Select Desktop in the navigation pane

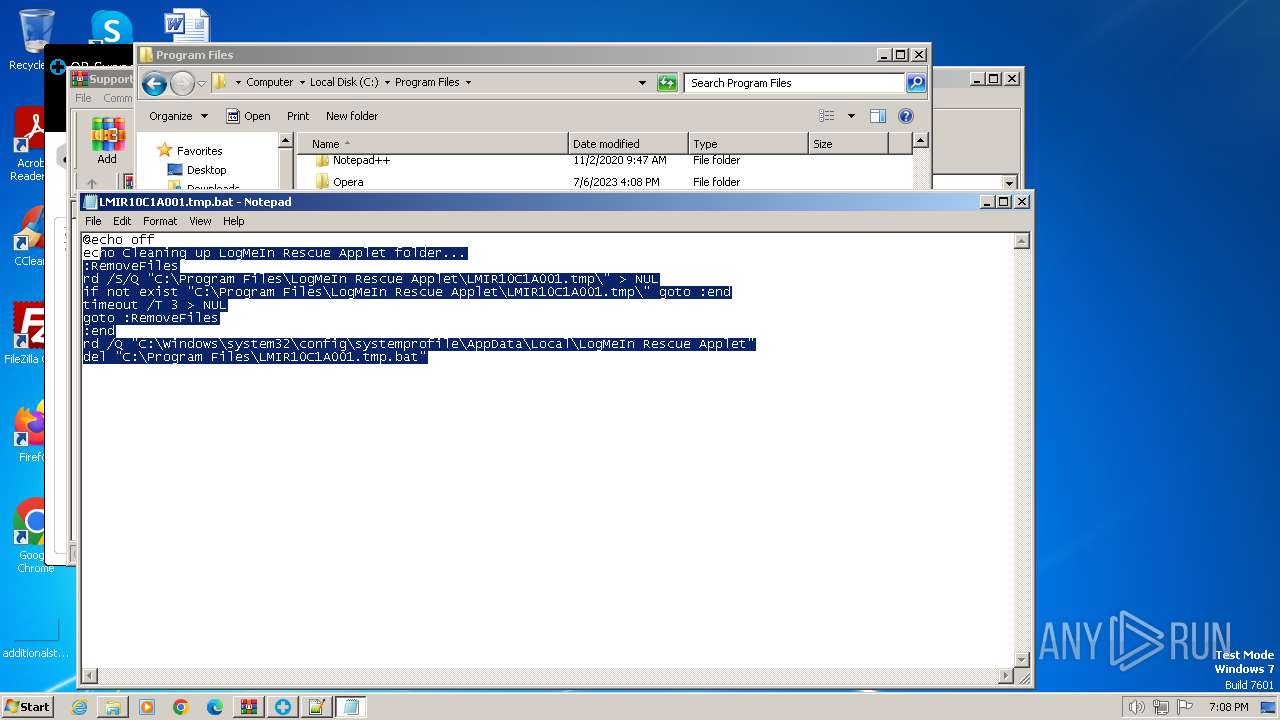[197, 170]
